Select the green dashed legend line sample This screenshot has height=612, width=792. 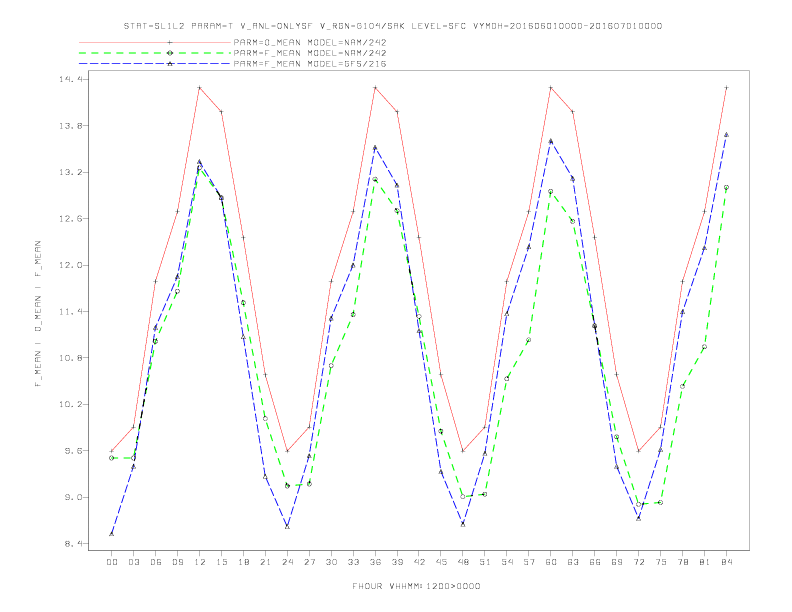click(155, 53)
